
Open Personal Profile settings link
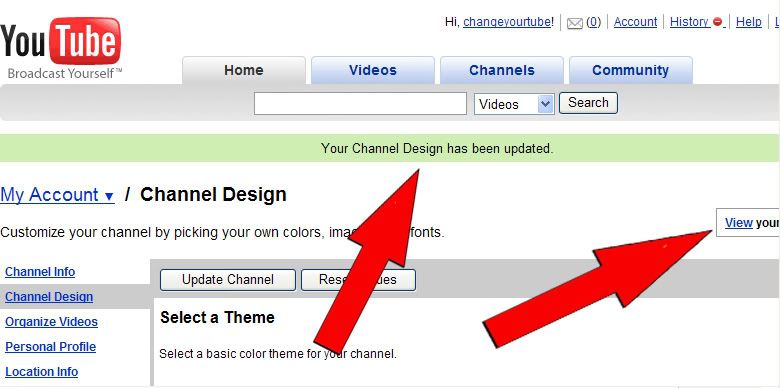tap(50, 347)
